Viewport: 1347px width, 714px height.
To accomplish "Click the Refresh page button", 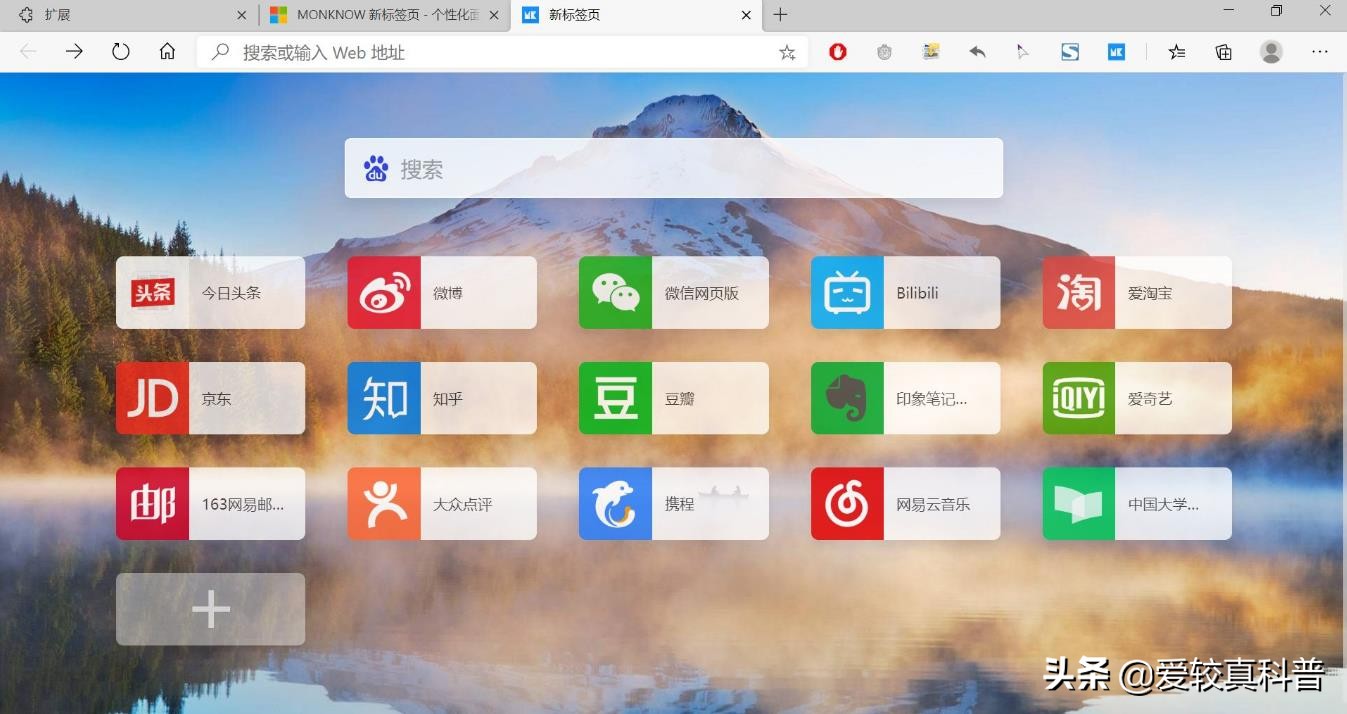I will click(x=121, y=51).
